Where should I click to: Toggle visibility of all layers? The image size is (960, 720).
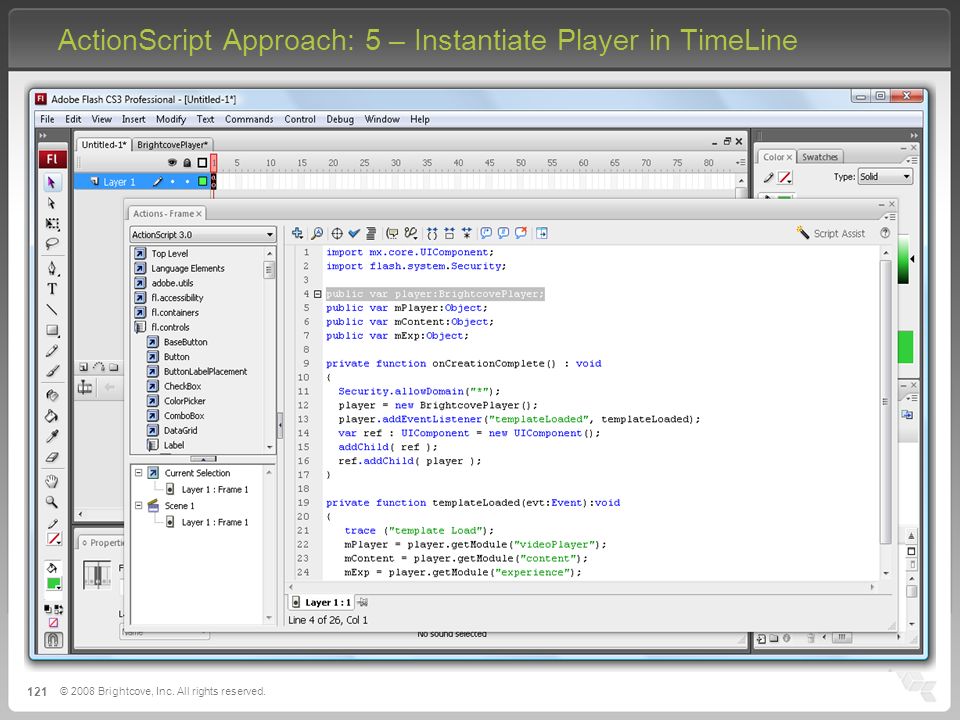(x=172, y=163)
